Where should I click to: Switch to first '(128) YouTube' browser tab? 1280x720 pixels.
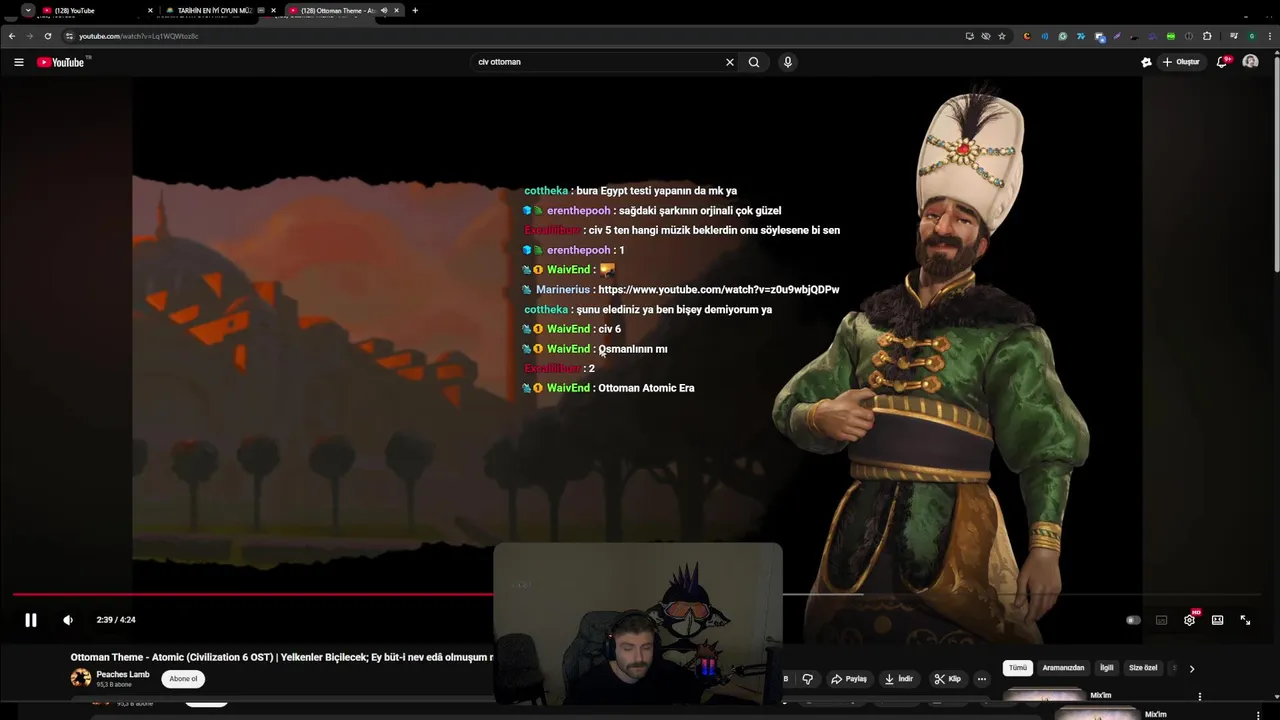coord(90,10)
